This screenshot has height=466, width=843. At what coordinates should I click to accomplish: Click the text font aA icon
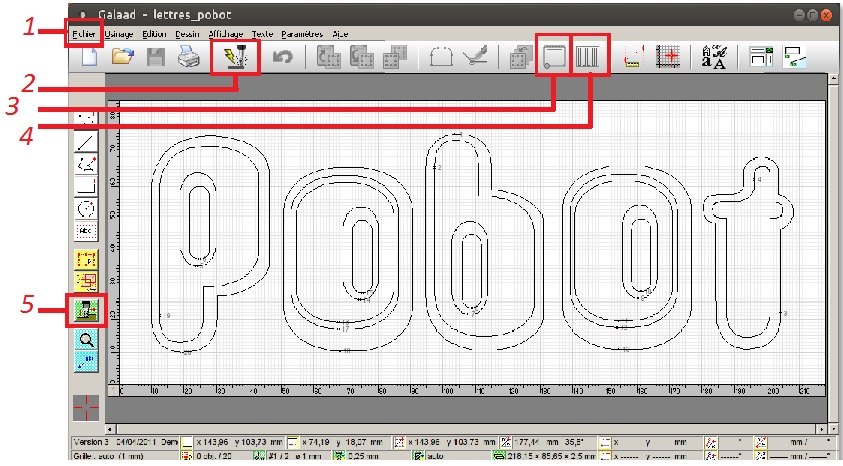pos(714,58)
